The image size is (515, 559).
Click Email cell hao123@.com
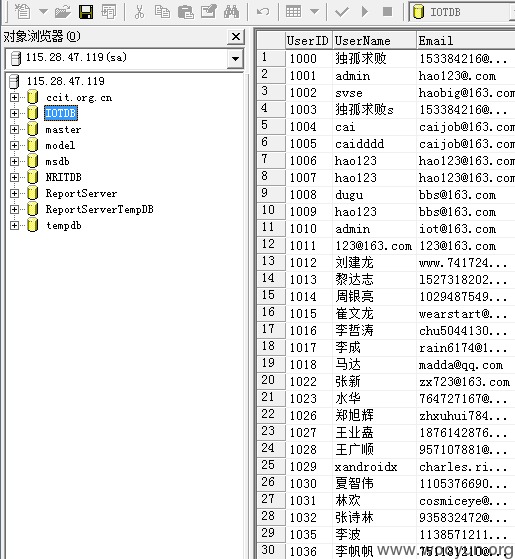coord(466,76)
